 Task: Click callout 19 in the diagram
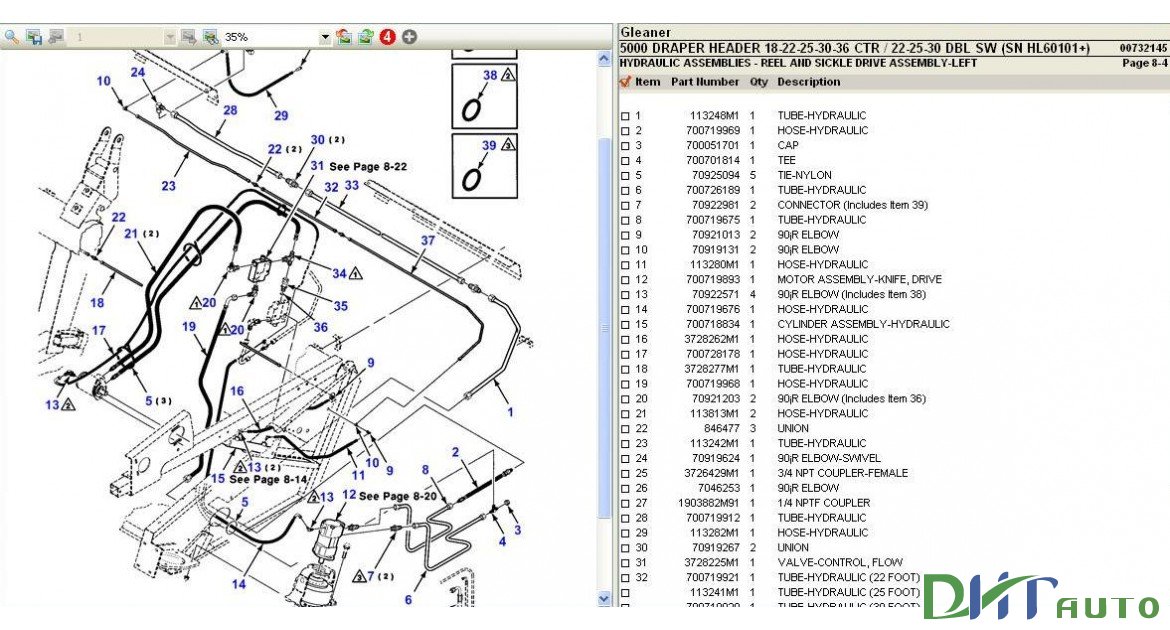(189, 326)
